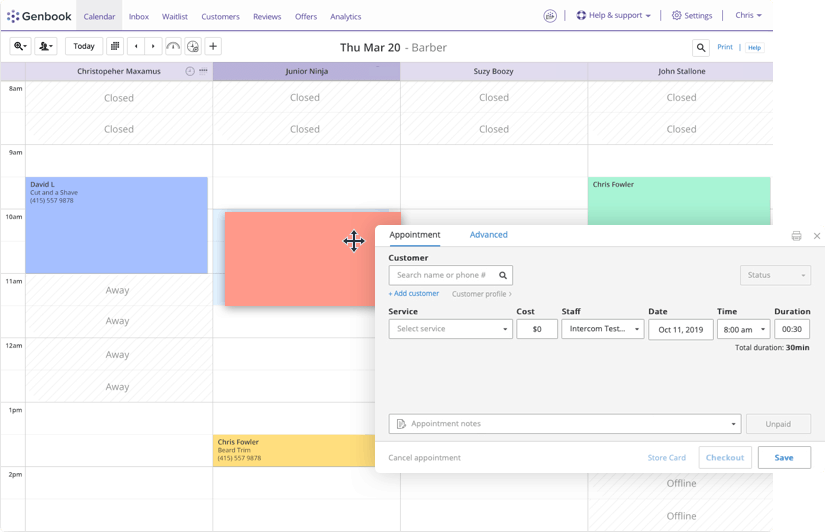The width and height of the screenshot is (825, 532).
Task: Open the Customers tab
Action: [220, 16]
